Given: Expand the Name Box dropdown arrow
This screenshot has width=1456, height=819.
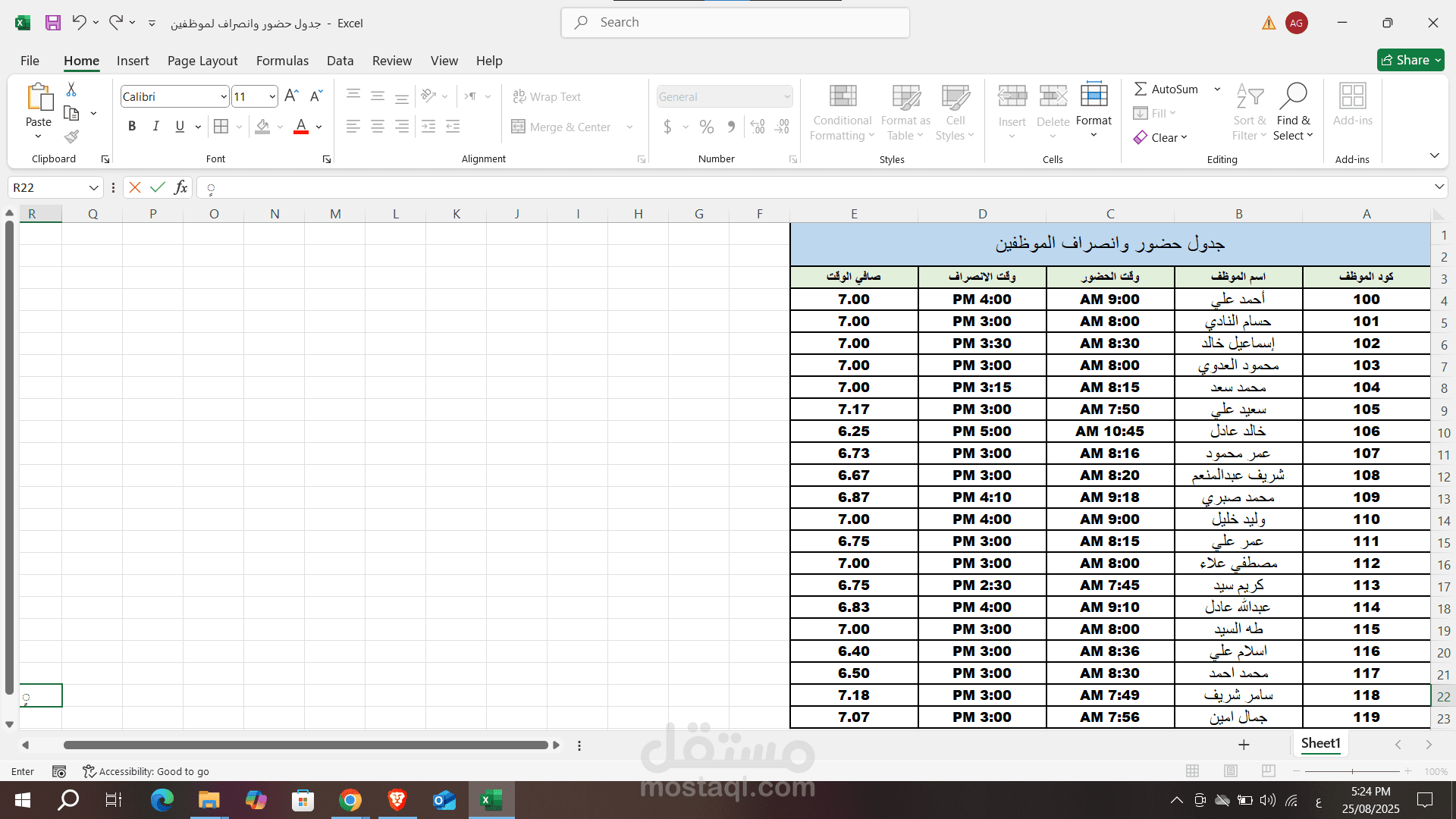Looking at the screenshot, I should 93,187.
